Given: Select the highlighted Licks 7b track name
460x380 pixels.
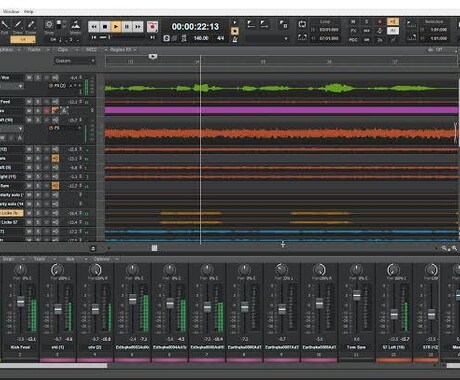Looking at the screenshot, I should click(x=12, y=213).
